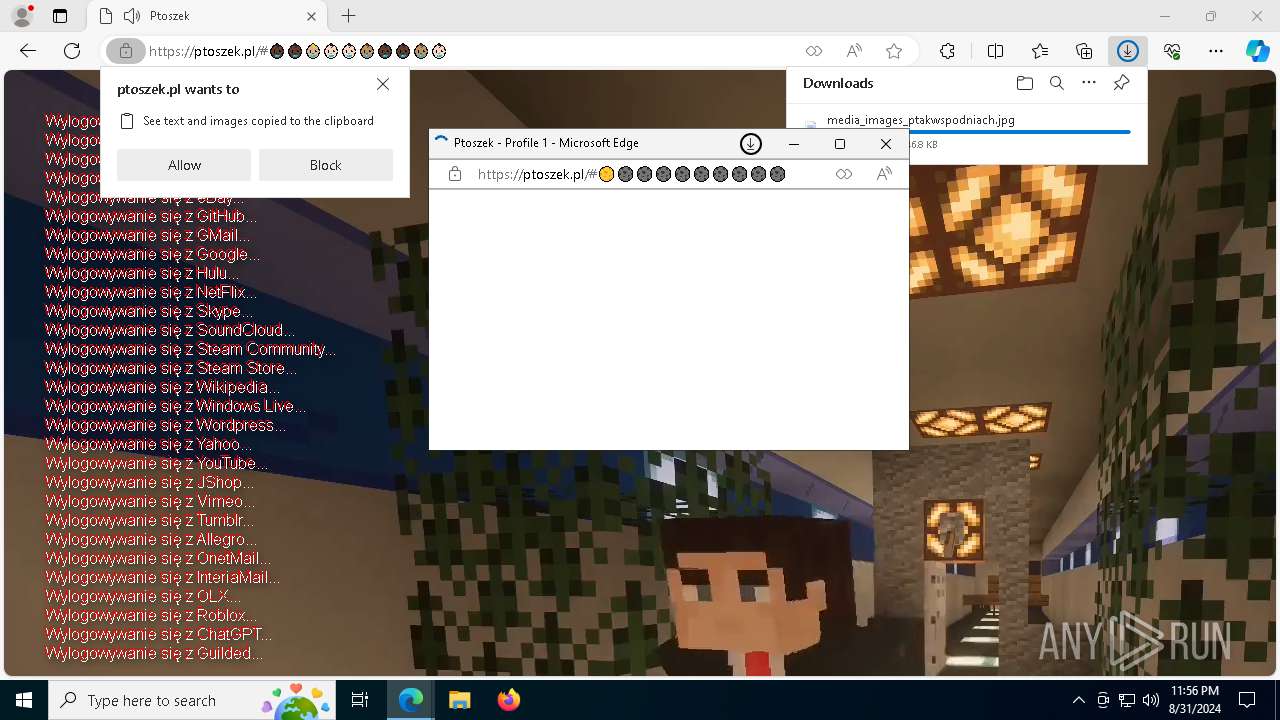Open volume control in system tray
The width and height of the screenshot is (1280, 720).
pyautogui.click(x=1150, y=700)
